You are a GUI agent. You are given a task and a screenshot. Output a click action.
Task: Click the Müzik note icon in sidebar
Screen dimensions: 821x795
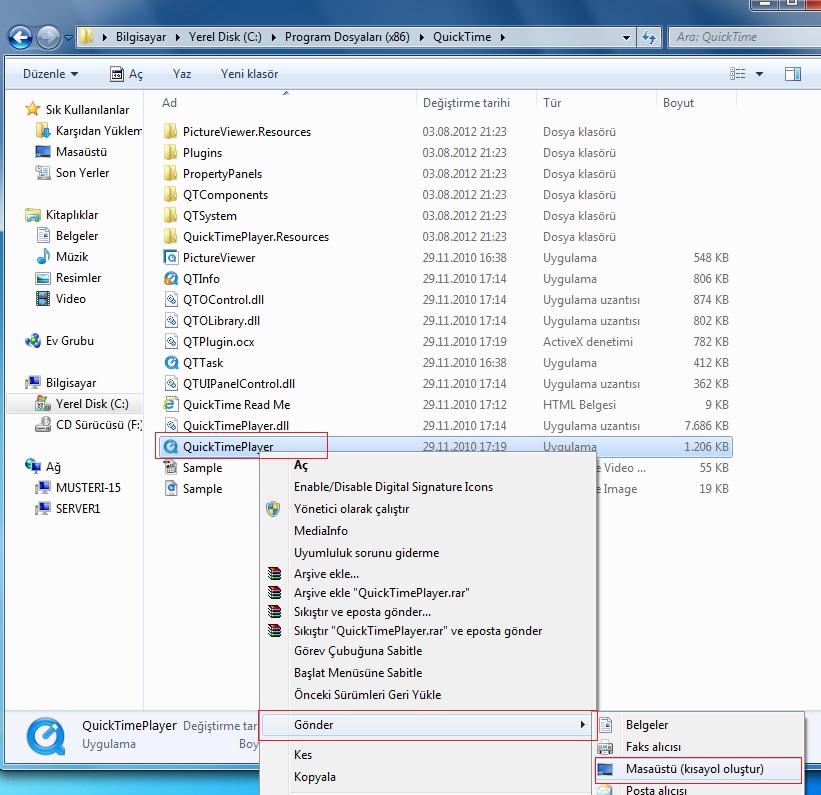click(42, 257)
